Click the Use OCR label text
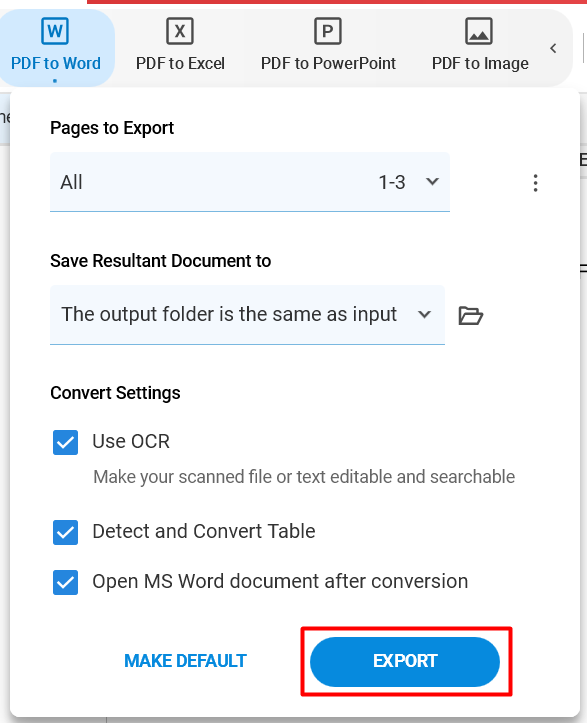The image size is (587, 723). [131, 442]
